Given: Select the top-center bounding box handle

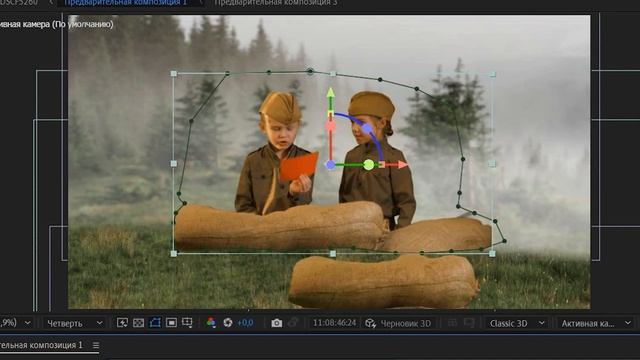Looking at the screenshot, I should pos(333,74).
